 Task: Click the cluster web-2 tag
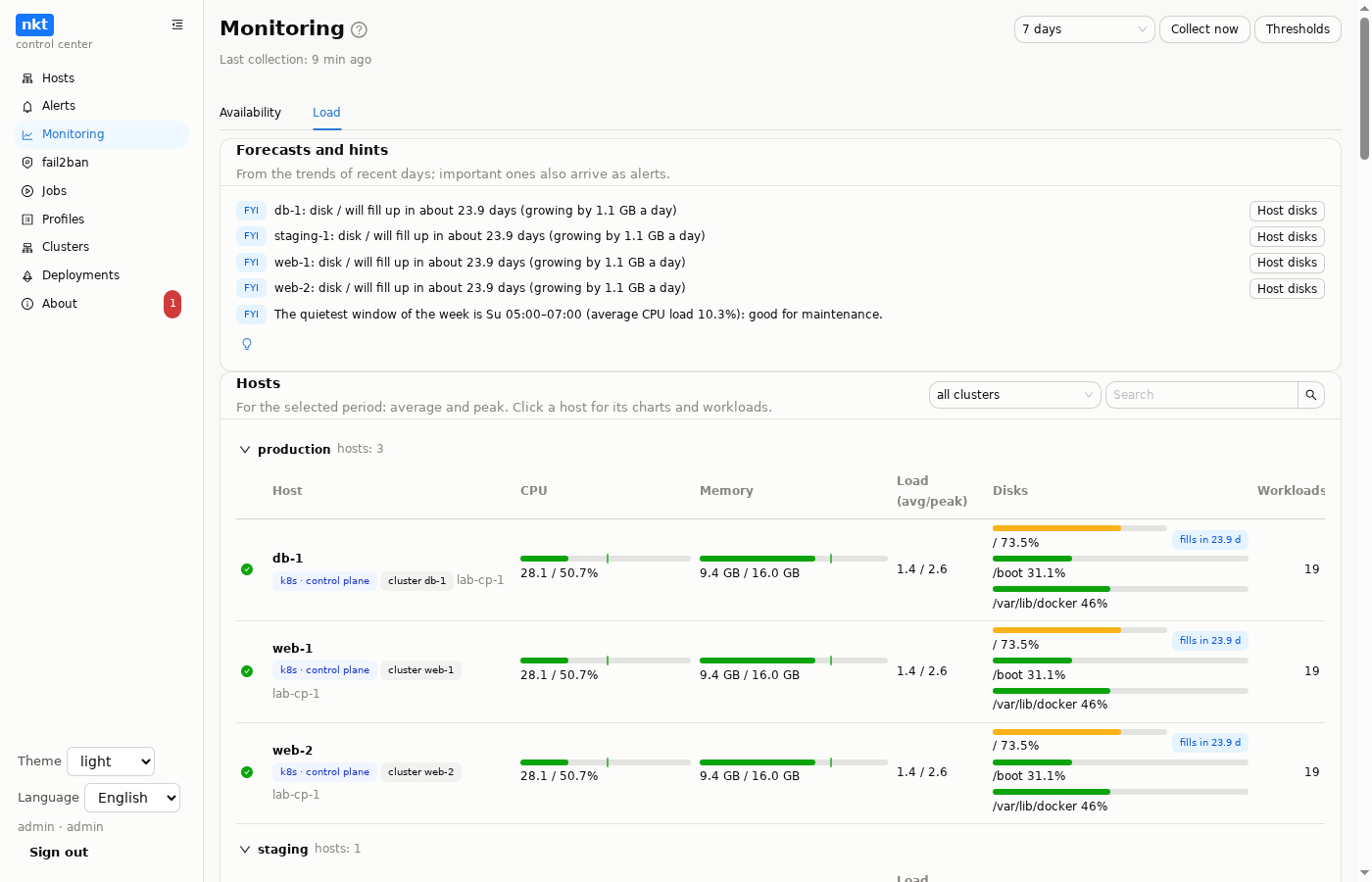point(420,772)
